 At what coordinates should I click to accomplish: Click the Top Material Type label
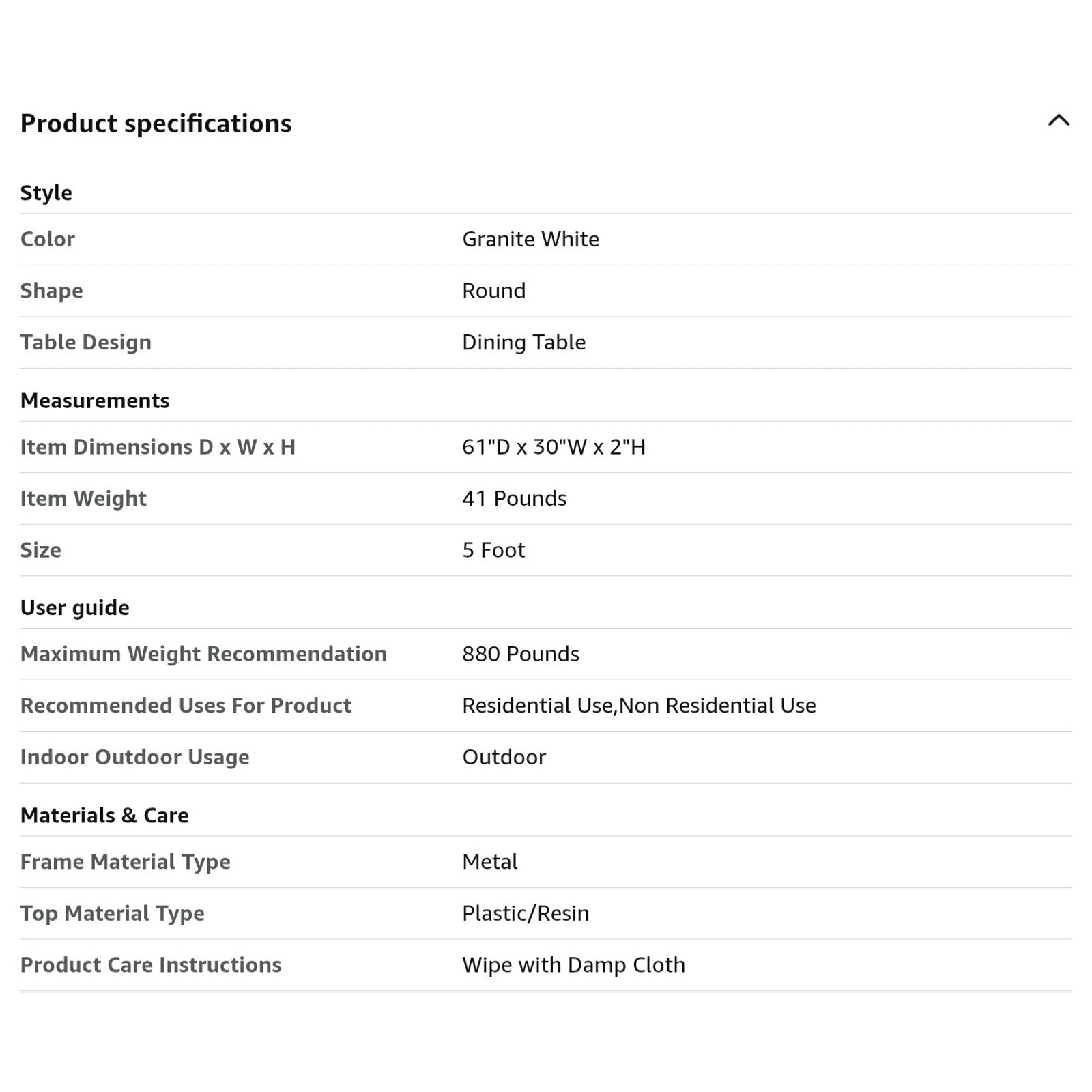[x=112, y=913]
